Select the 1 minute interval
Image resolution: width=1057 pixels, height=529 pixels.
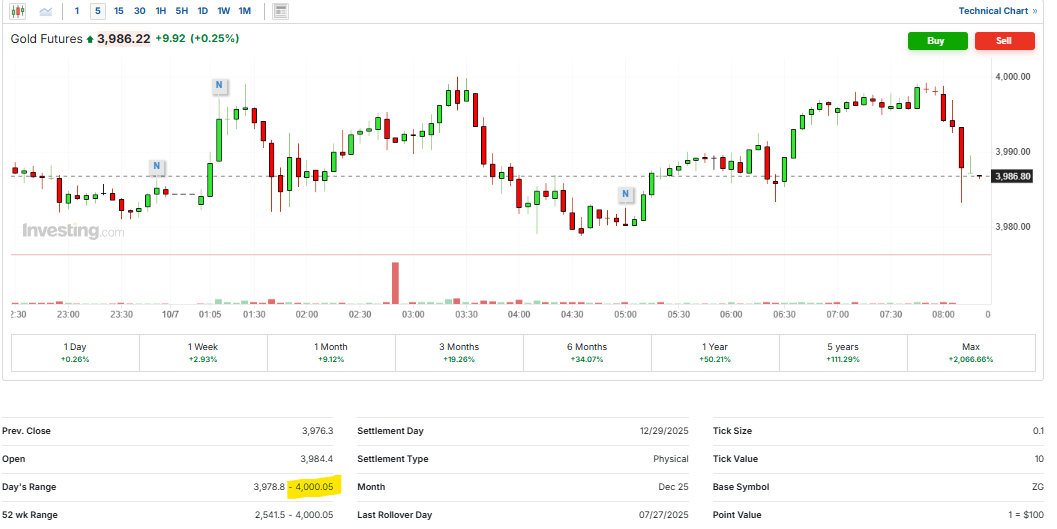[77, 11]
